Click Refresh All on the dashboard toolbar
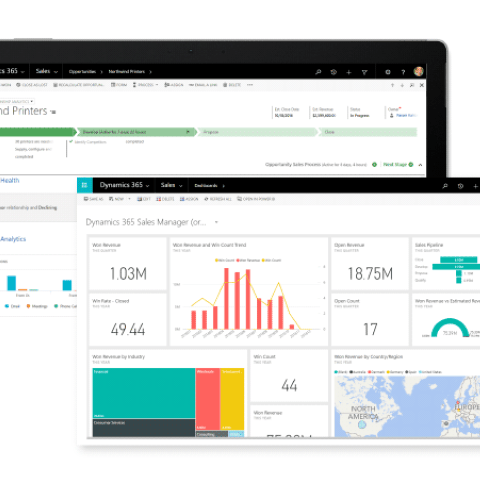The height and width of the screenshot is (480, 480). click(218, 199)
